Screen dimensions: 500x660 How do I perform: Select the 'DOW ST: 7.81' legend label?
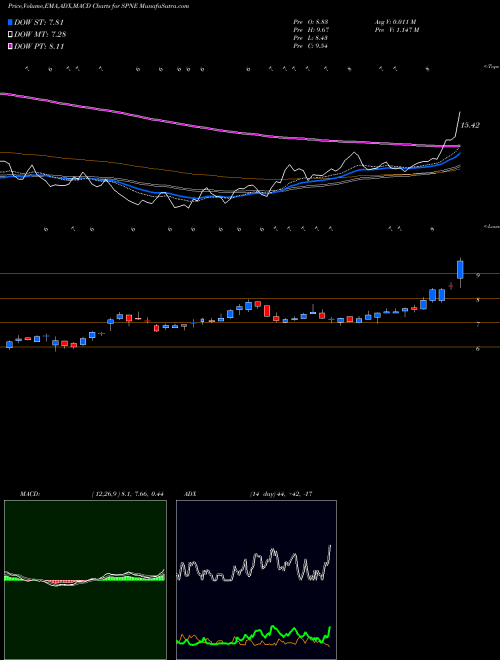point(39,22)
